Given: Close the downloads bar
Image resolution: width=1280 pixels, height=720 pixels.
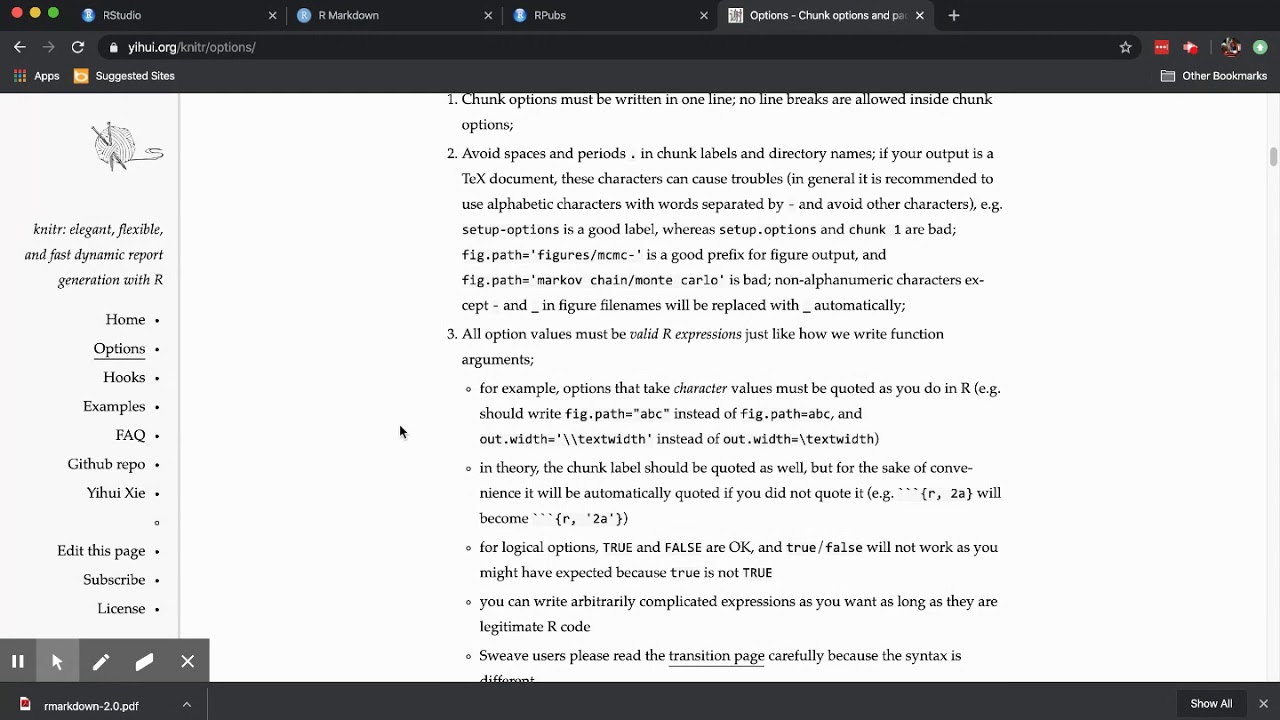Looking at the screenshot, I should (1263, 704).
